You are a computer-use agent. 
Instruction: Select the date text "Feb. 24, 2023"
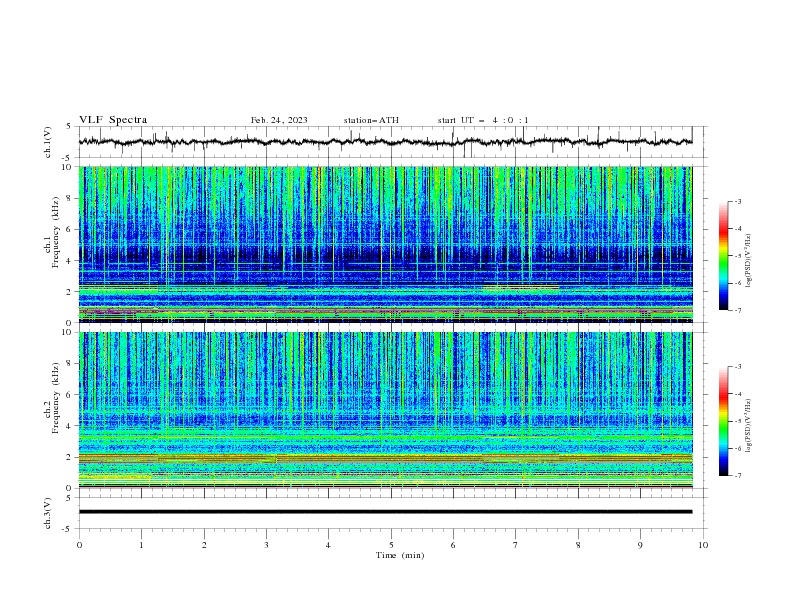coord(279,120)
